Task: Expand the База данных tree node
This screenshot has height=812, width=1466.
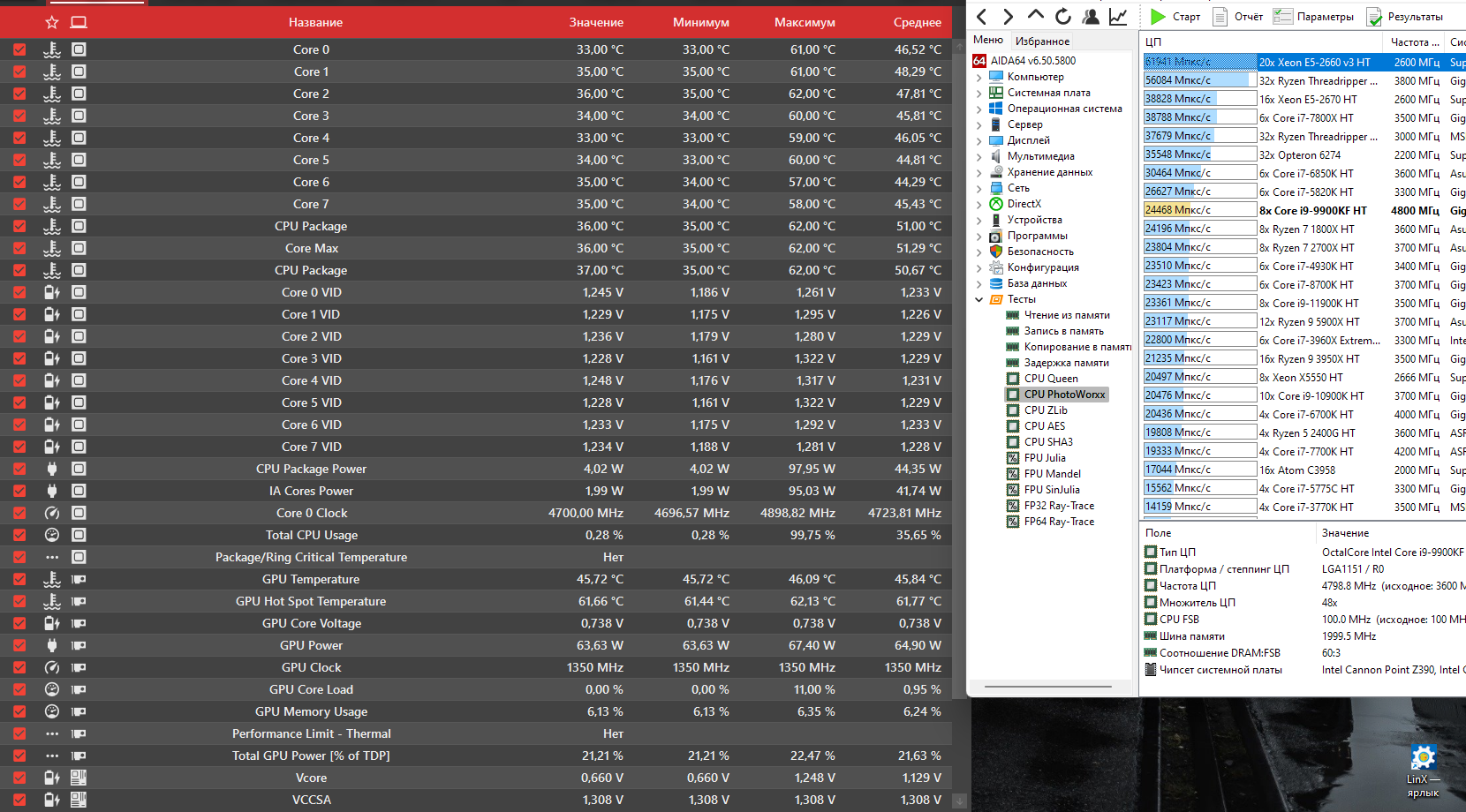Action: click(979, 283)
